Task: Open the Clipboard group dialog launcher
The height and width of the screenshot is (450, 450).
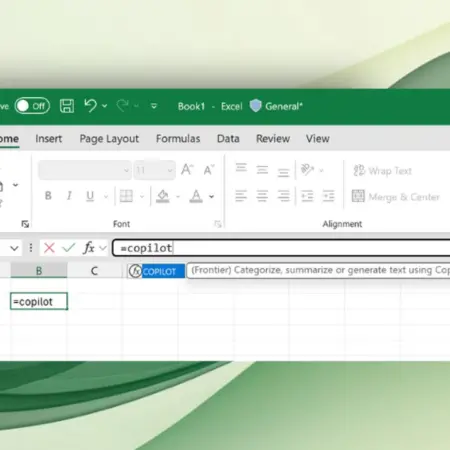Action: 25,224
